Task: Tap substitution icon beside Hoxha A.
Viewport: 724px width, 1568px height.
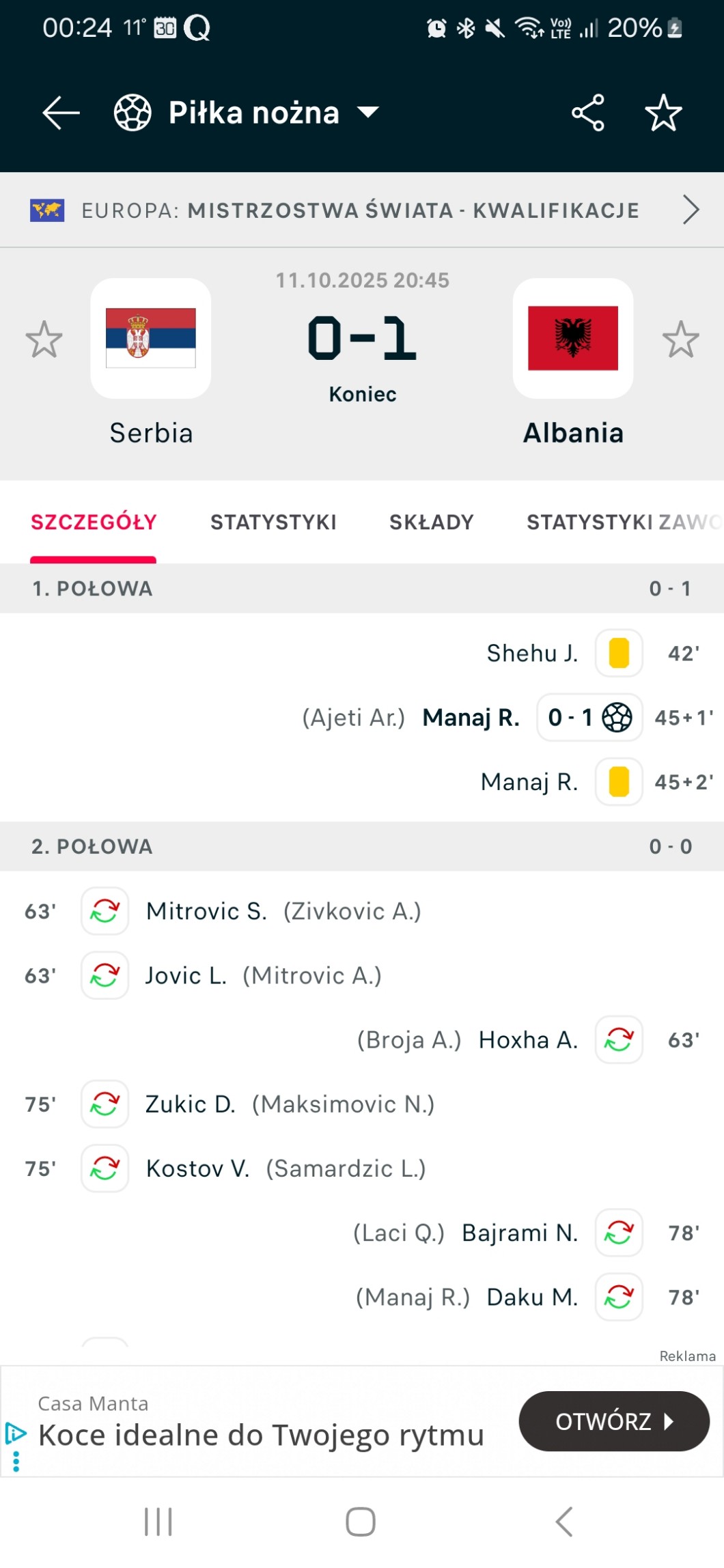Action: pos(619,1040)
